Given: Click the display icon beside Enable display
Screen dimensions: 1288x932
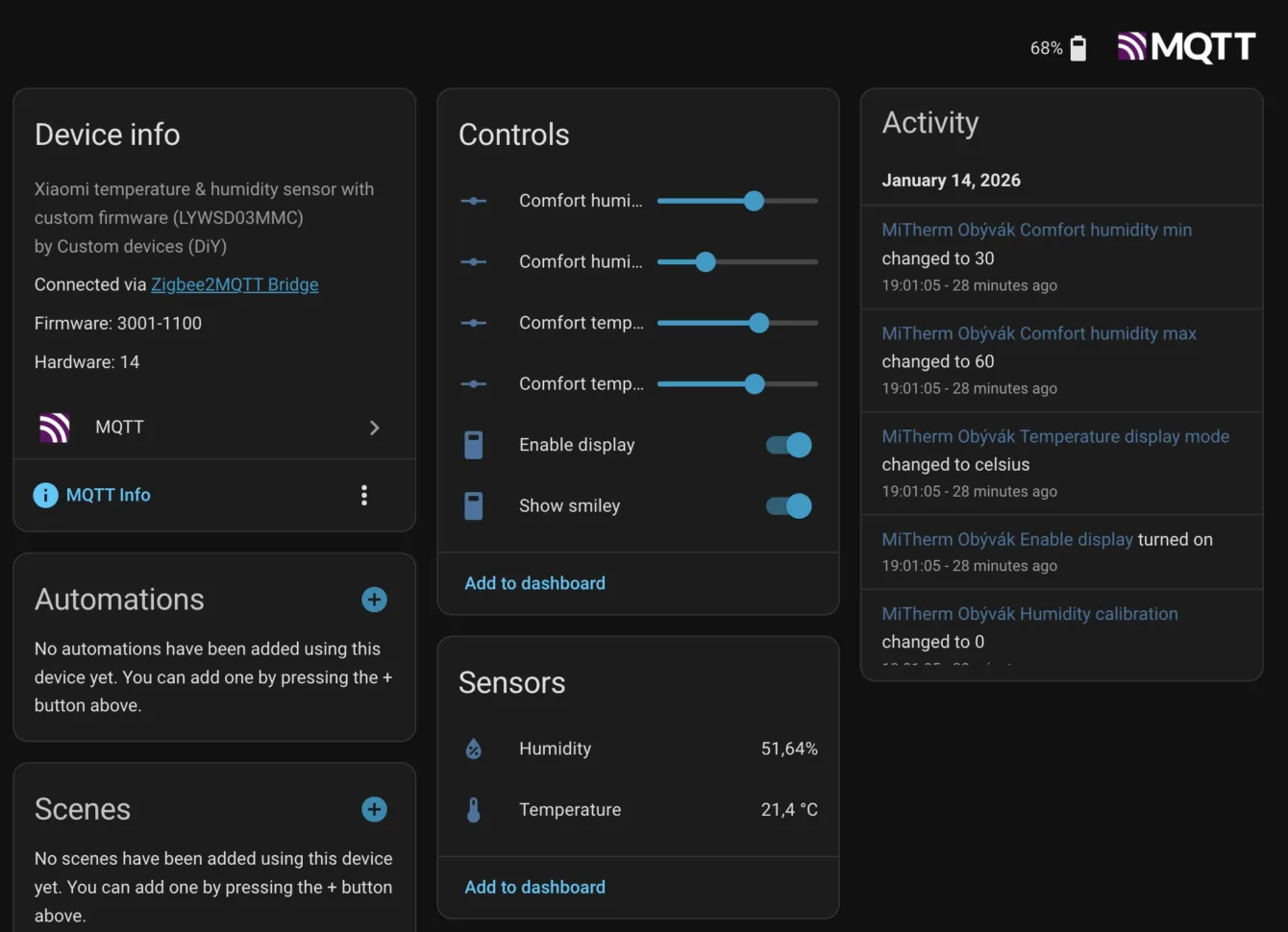Looking at the screenshot, I should tap(474, 444).
